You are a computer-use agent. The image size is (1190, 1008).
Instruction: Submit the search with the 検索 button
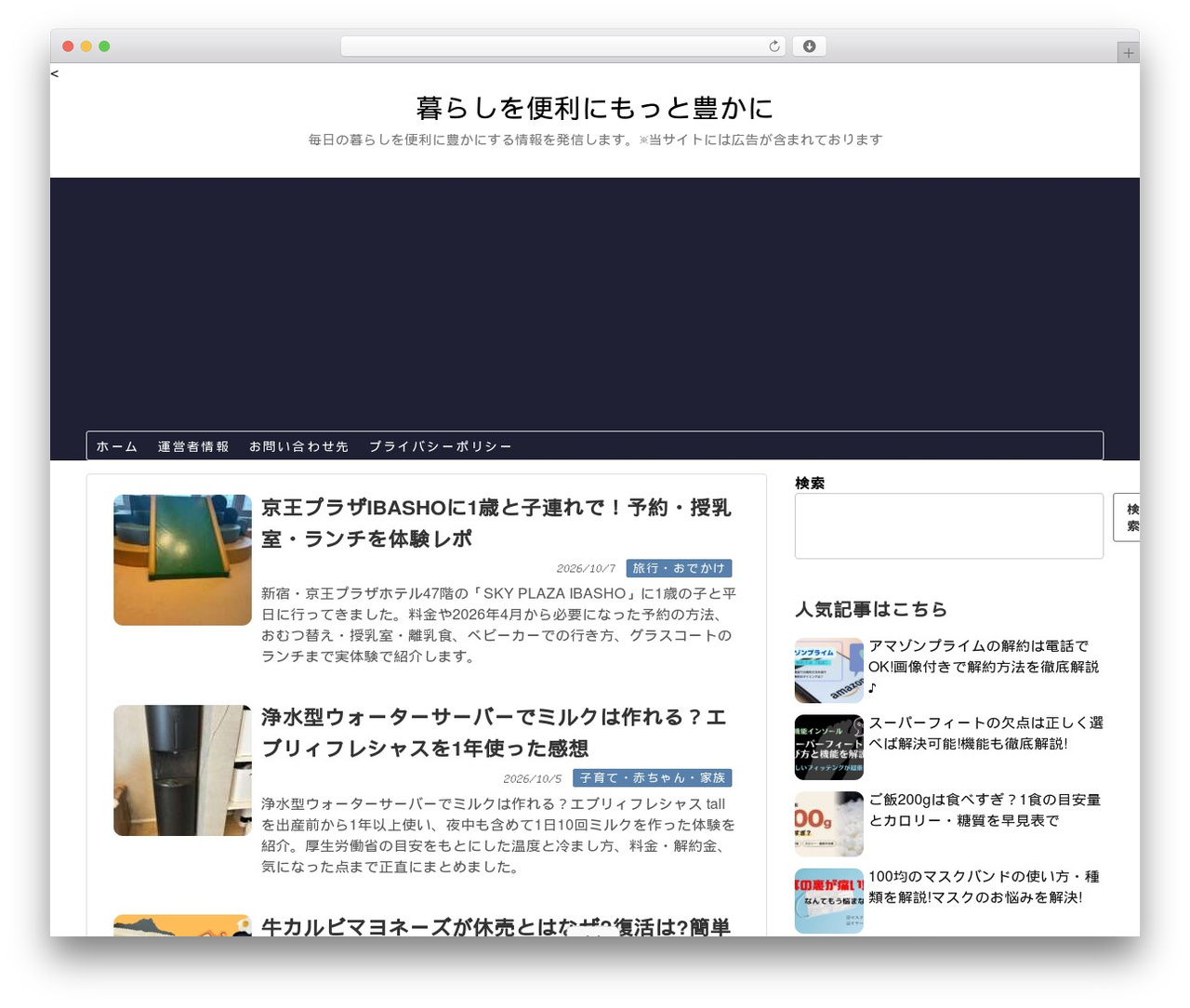(1127, 517)
